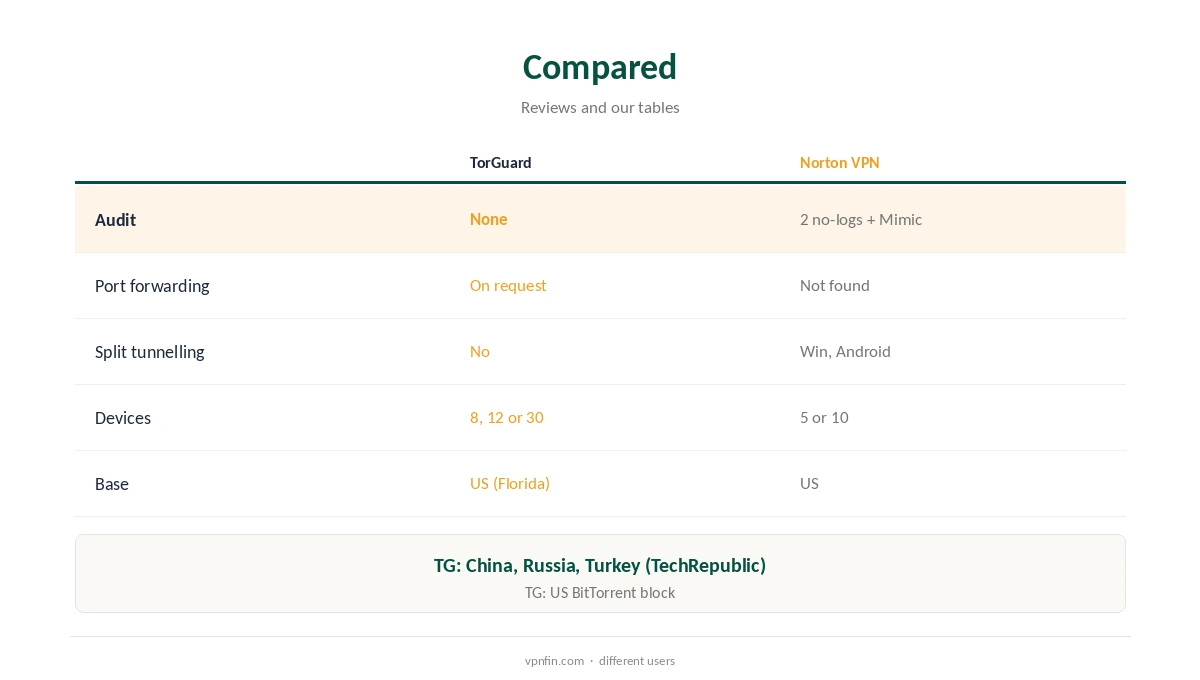Viewport: 1200px width, 680px height.
Task: Select the Norton VPN column header
Action: (840, 162)
